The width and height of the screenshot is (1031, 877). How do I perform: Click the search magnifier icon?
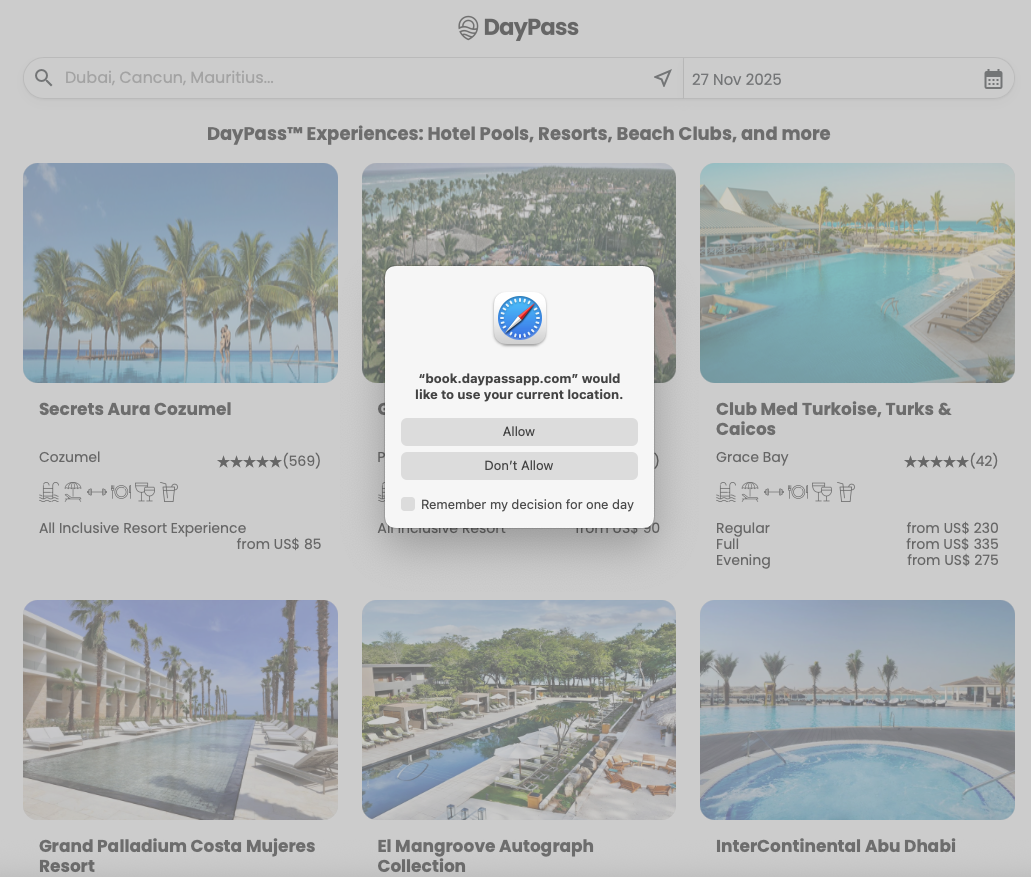point(43,78)
